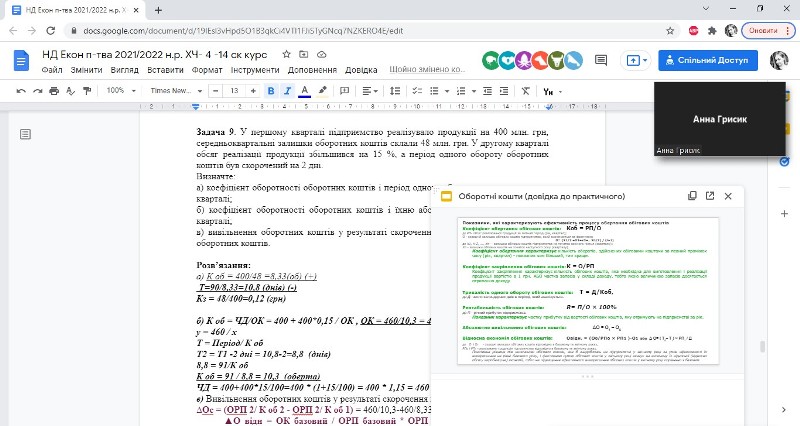Image resolution: width=800 pixels, height=426 pixels.
Task: Collapse the side panel with the bottom chevron
Action: coord(784,409)
